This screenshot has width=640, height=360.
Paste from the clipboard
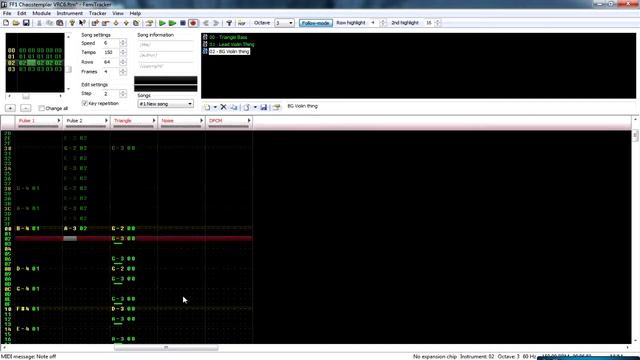pos(60,23)
